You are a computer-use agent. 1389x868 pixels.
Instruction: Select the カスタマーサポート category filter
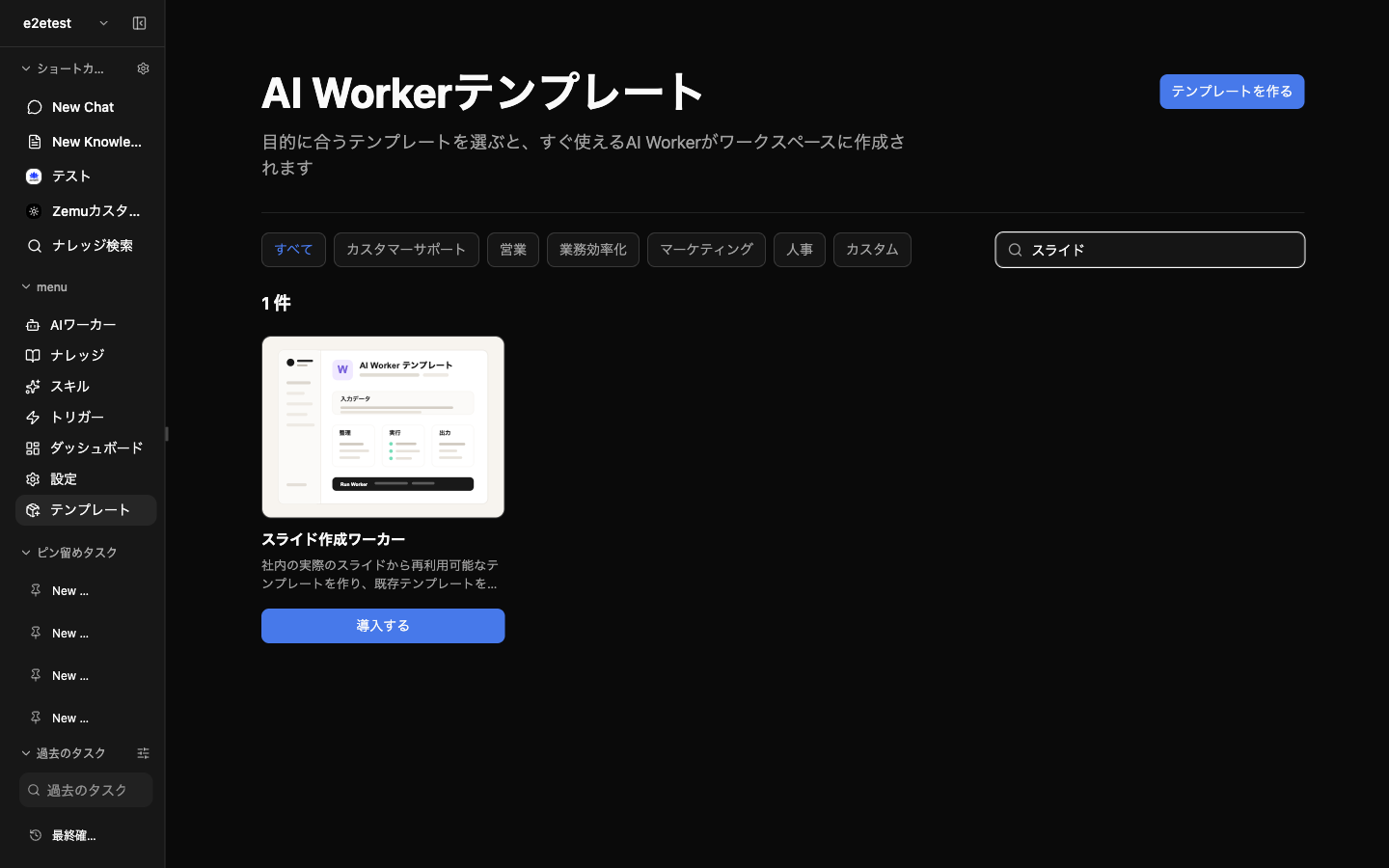point(406,250)
